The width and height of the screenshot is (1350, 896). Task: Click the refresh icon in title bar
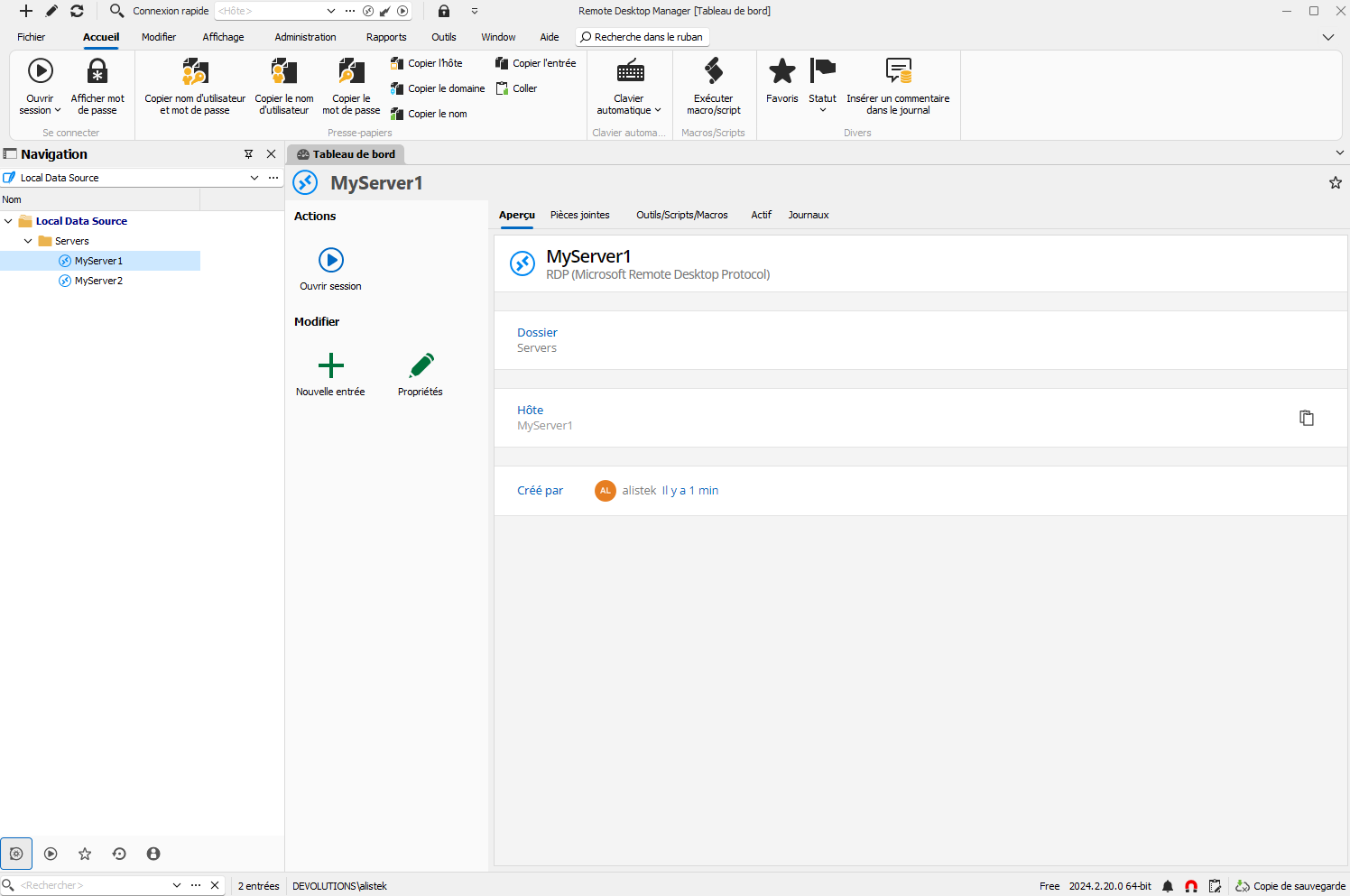coord(77,11)
